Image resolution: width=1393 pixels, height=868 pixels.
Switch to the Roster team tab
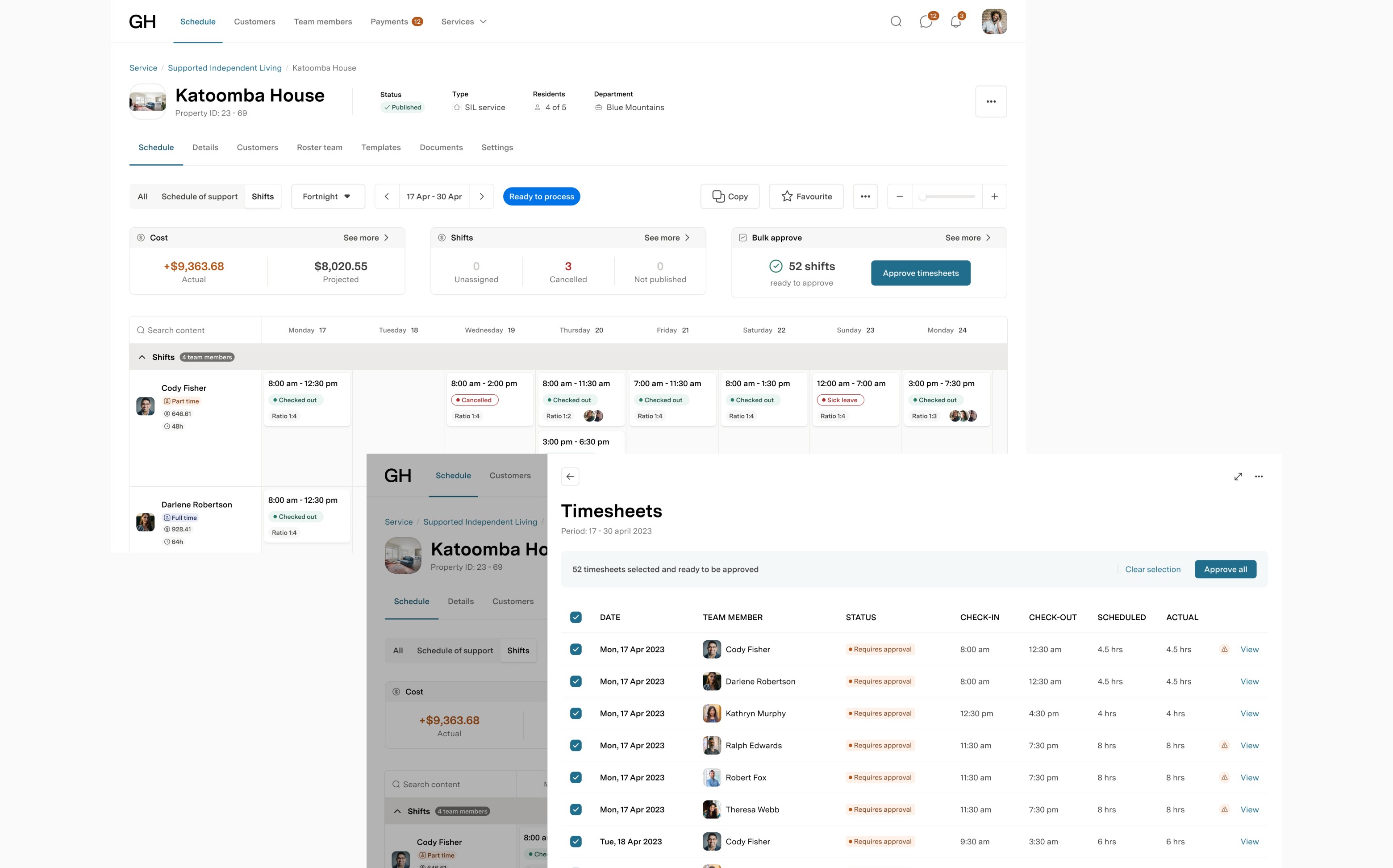tap(319, 147)
